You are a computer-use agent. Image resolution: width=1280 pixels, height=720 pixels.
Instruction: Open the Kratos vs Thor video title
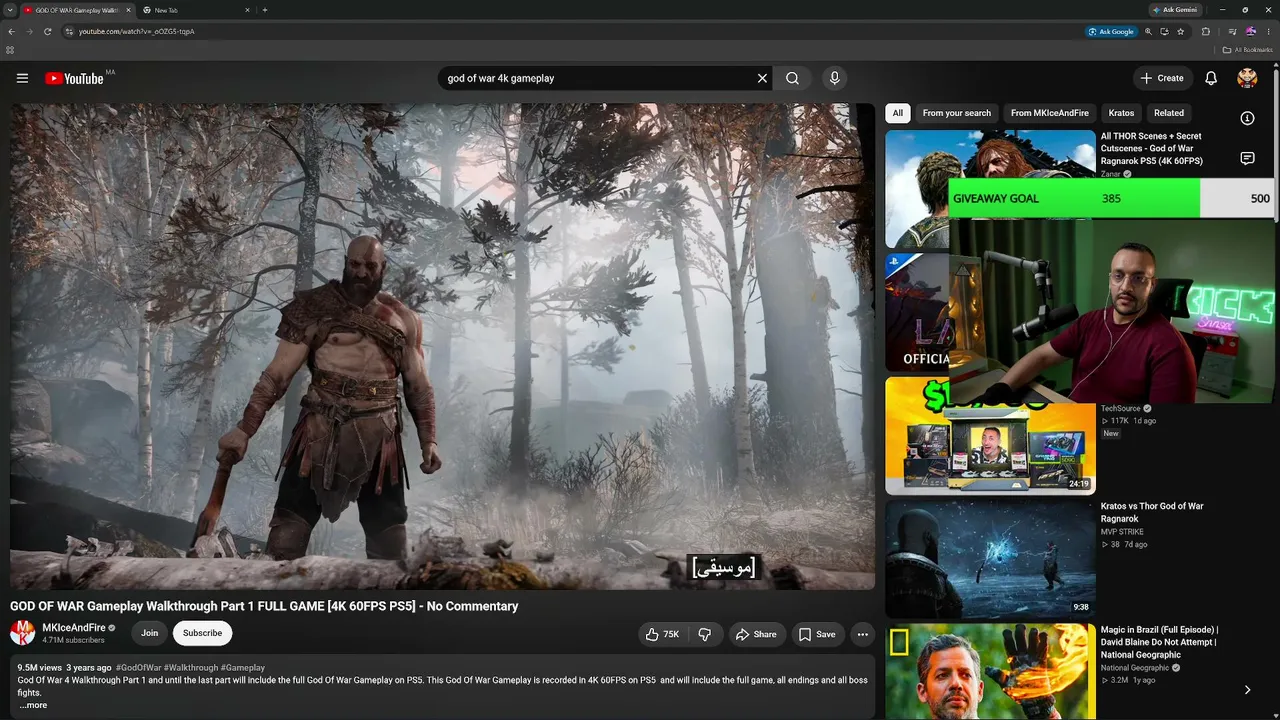click(x=1152, y=513)
